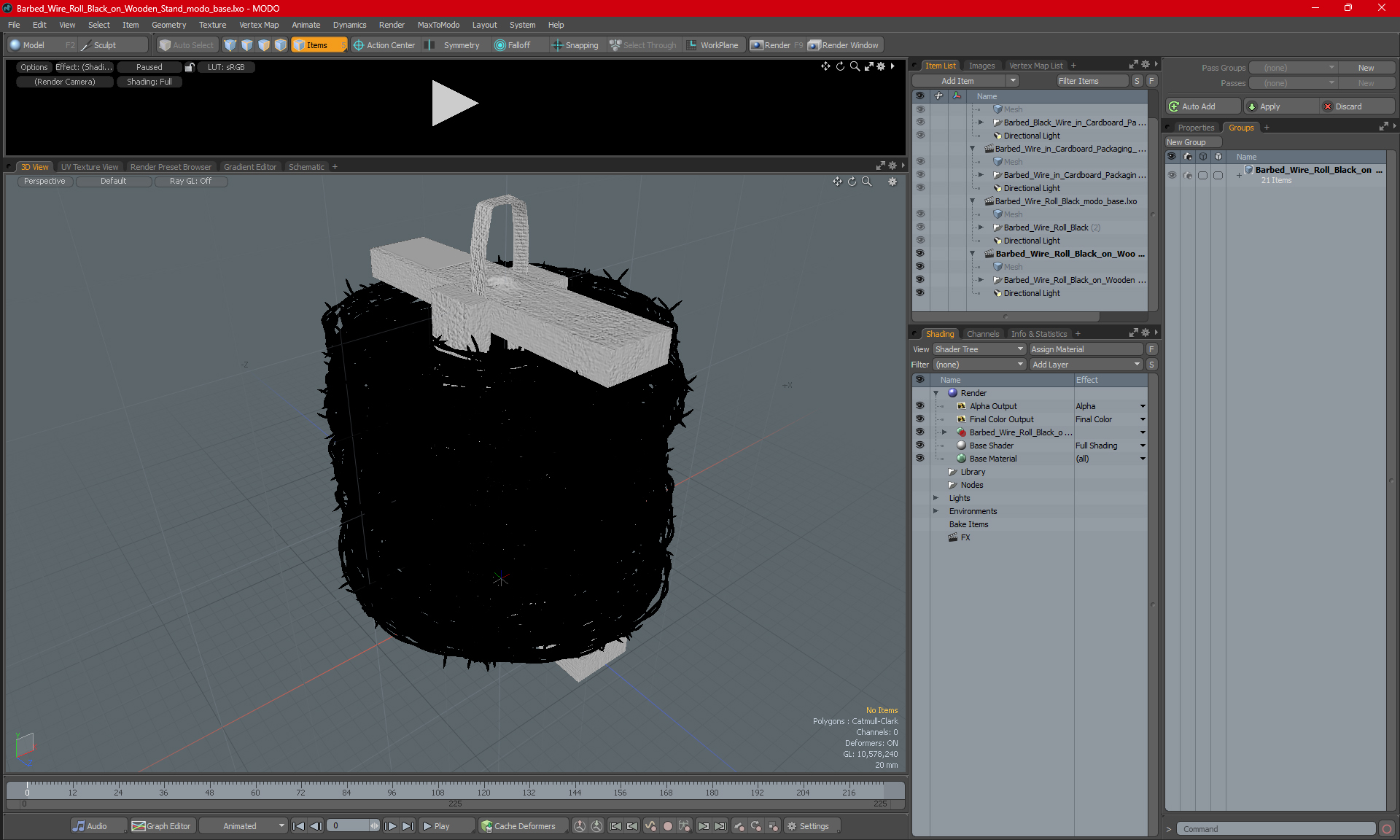Go to the first frame

point(298,826)
